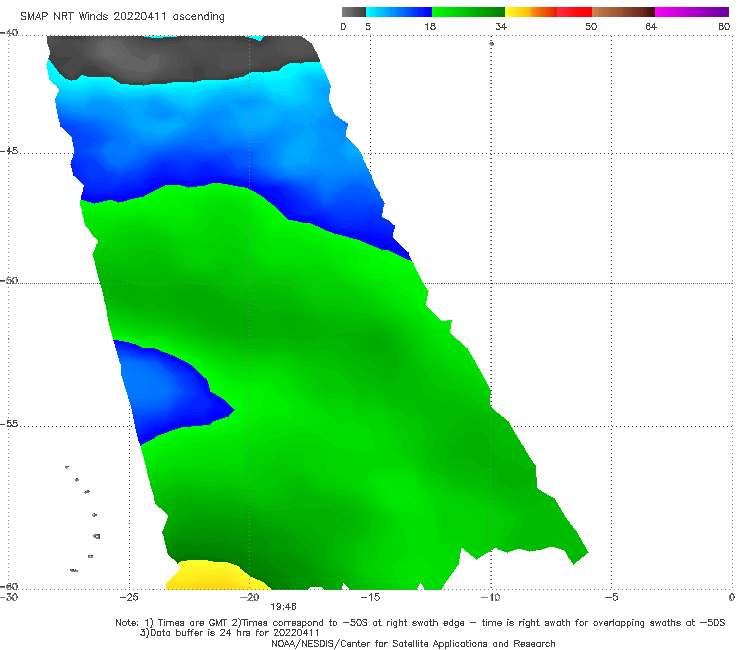Click the magenta-purple segment of the colorbar

(x=692, y=12)
